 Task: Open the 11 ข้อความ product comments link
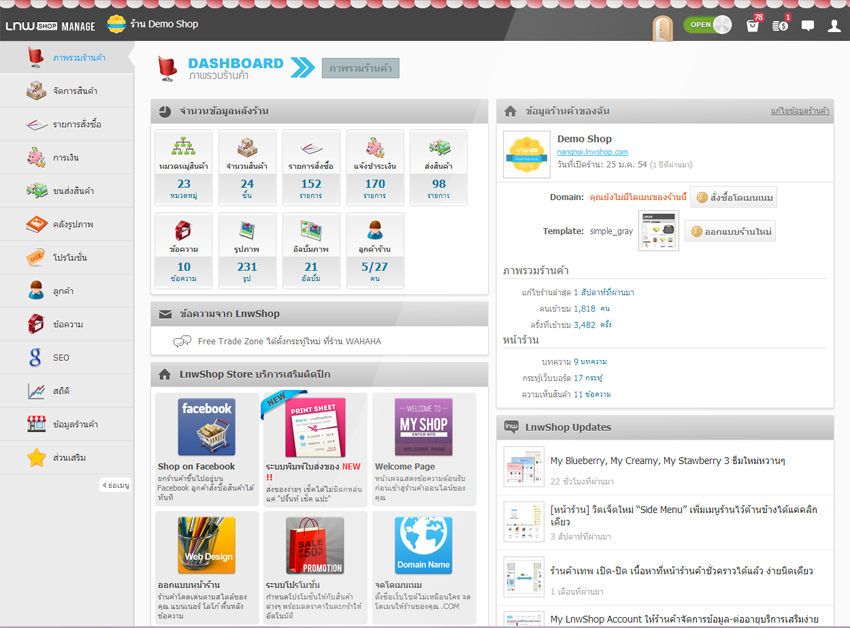point(592,394)
